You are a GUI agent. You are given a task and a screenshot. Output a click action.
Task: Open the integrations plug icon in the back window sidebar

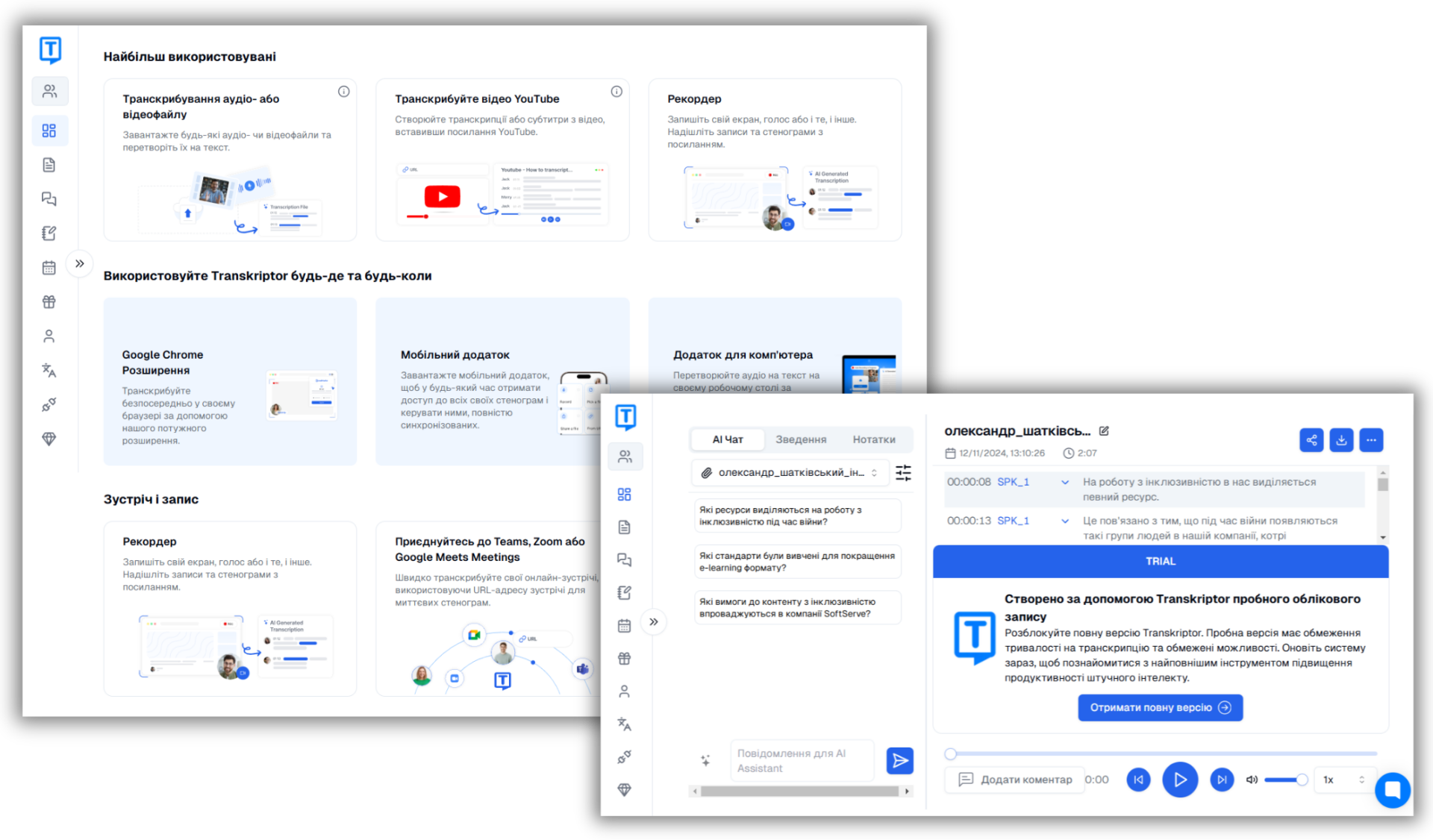(x=49, y=404)
